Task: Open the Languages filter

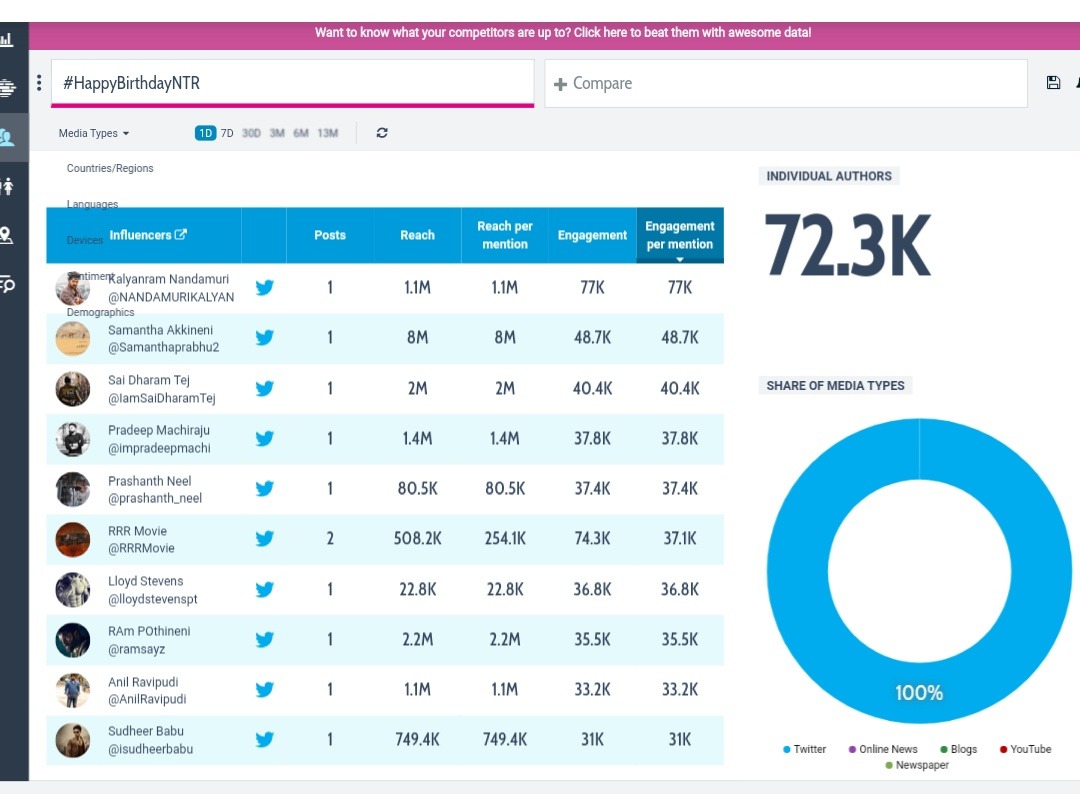Action: click(x=92, y=203)
